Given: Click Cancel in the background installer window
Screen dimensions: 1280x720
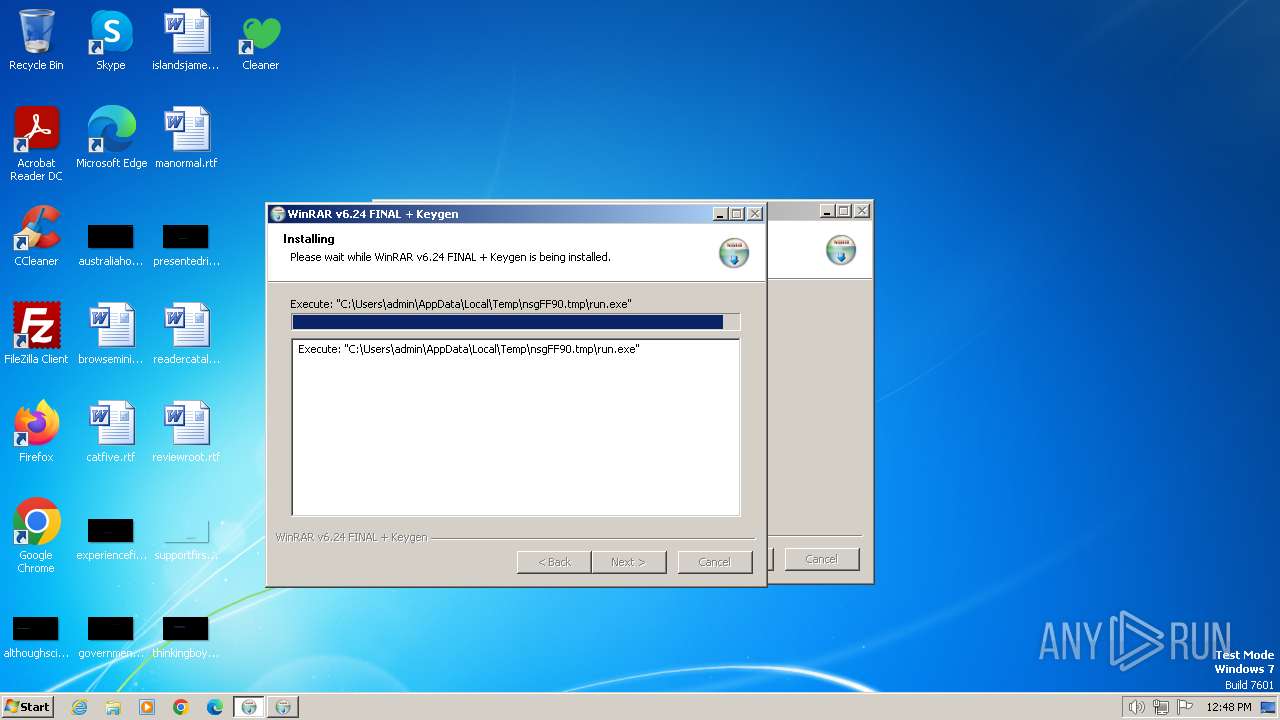Looking at the screenshot, I should point(821,559).
